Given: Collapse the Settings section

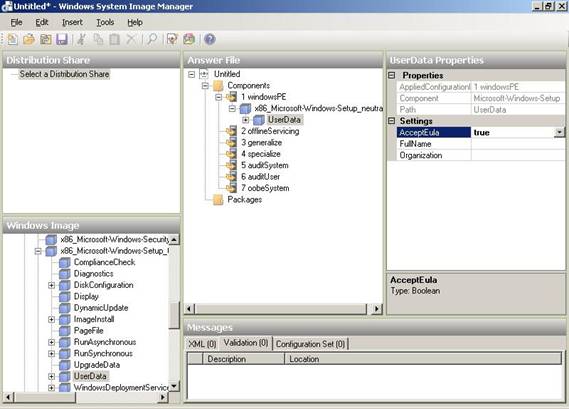Looking at the screenshot, I should pos(392,121).
